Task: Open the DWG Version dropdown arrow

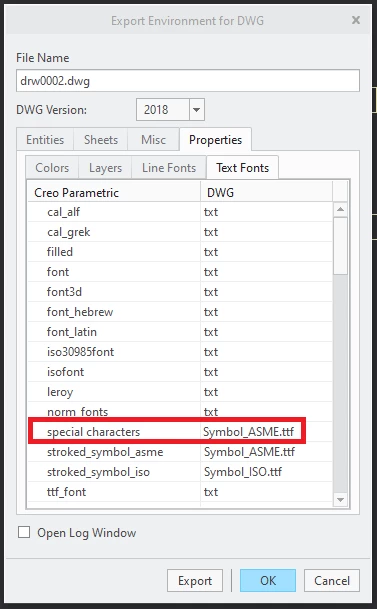Action: pos(196,110)
